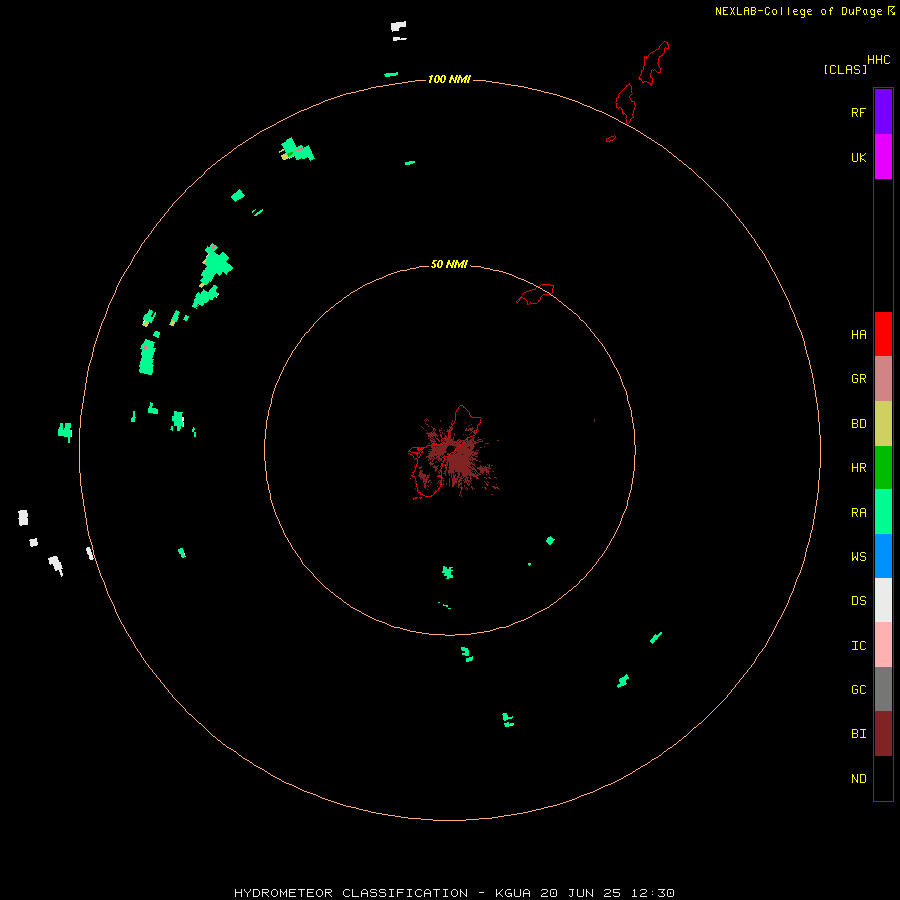Click the RA light green legend swatch

(x=883, y=512)
